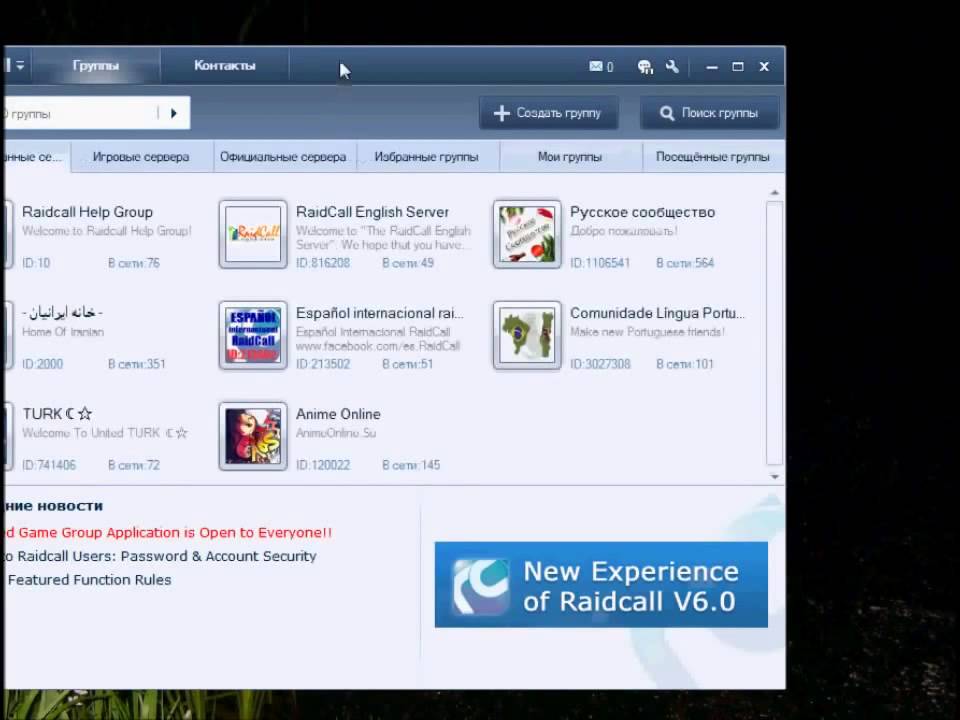
Task: Click the ID:816208 text
Action: (x=323, y=263)
